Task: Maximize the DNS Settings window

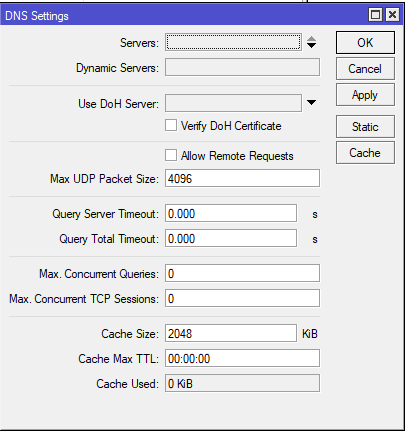Action: click(x=376, y=15)
